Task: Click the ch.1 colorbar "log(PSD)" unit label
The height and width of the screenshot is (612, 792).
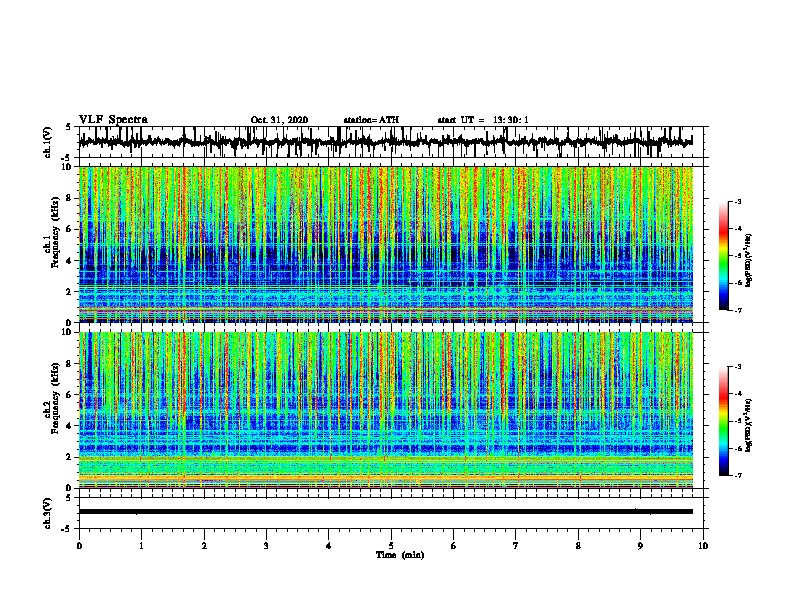Action: [748, 261]
